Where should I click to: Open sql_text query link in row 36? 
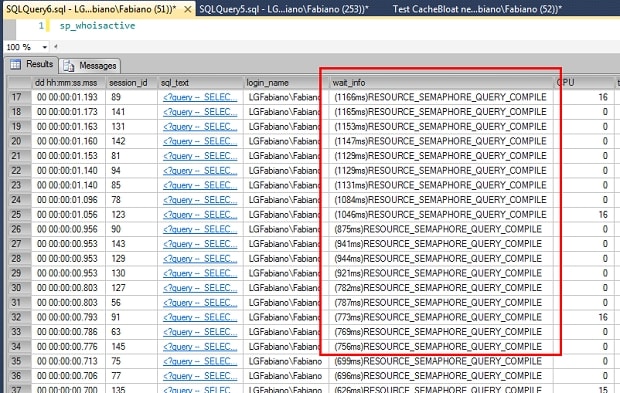tap(200, 376)
